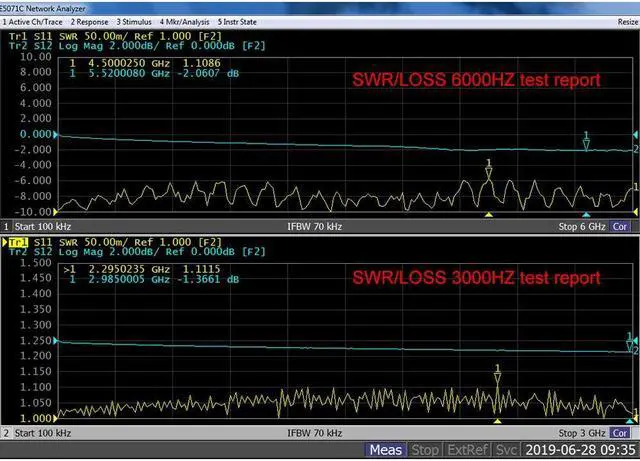Select the Meas status indicator
640x461 pixels.
[386, 450]
